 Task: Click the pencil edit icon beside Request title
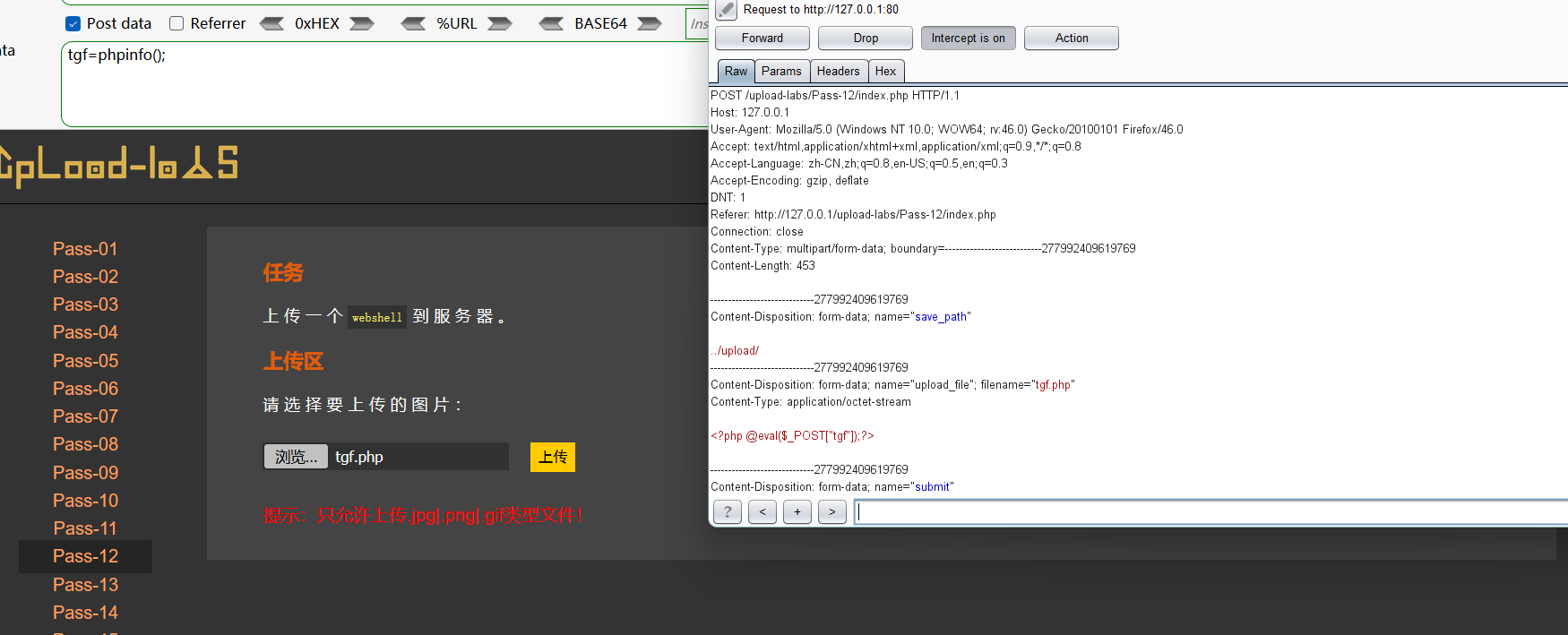click(727, 10)
